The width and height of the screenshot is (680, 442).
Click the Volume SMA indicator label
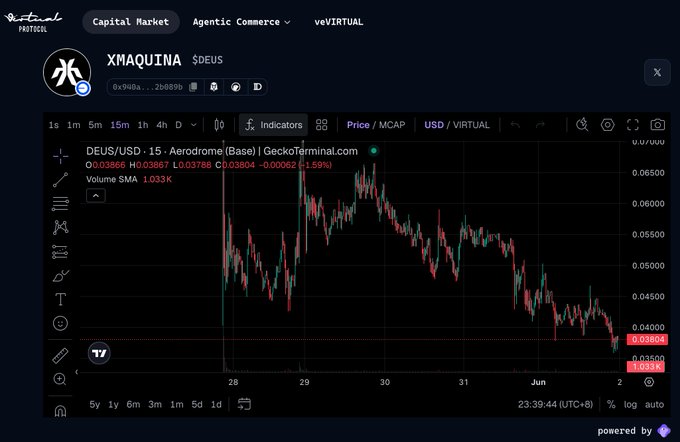click(x=111, y=179)
